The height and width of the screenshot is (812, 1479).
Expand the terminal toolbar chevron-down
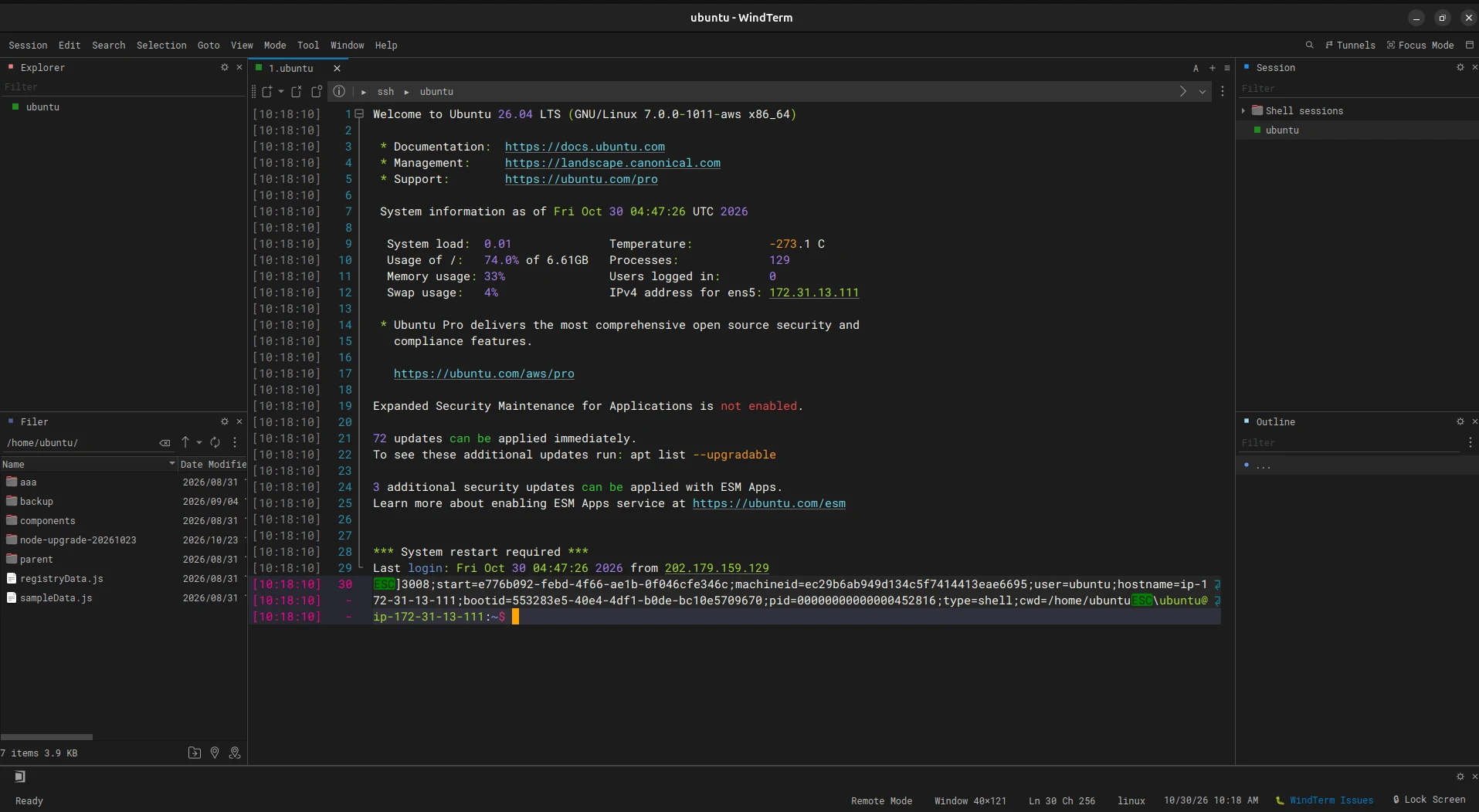coord(1203,92)
